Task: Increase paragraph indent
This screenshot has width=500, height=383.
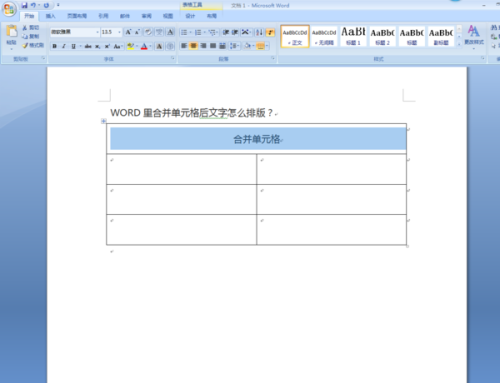Action: point(235,32)
